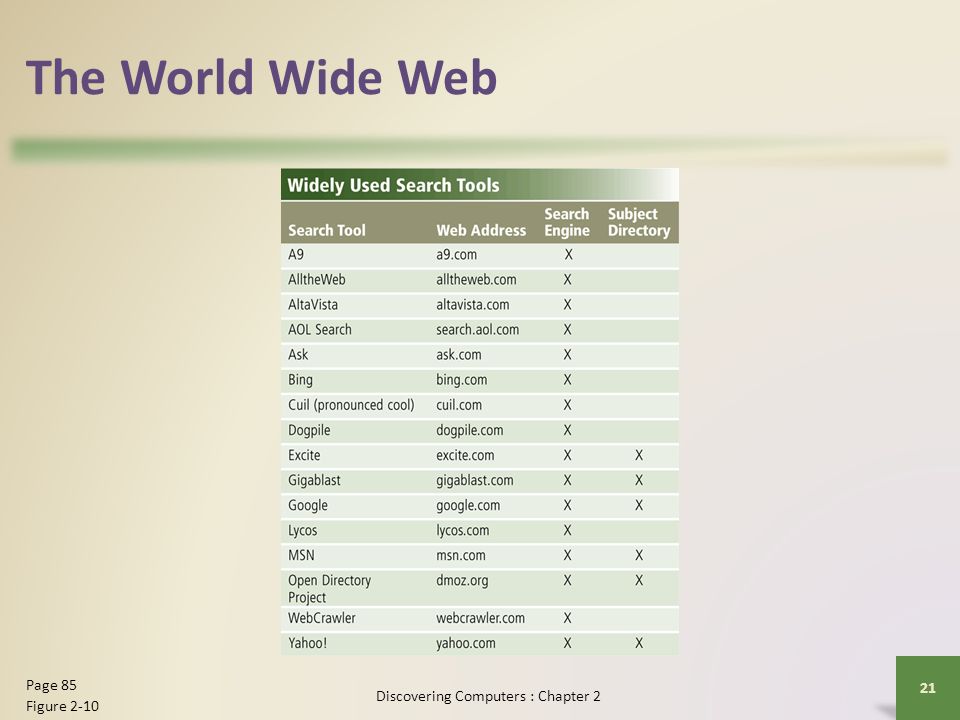
Task: Click the 'Search Engine' column header
Action: point(567,222)
